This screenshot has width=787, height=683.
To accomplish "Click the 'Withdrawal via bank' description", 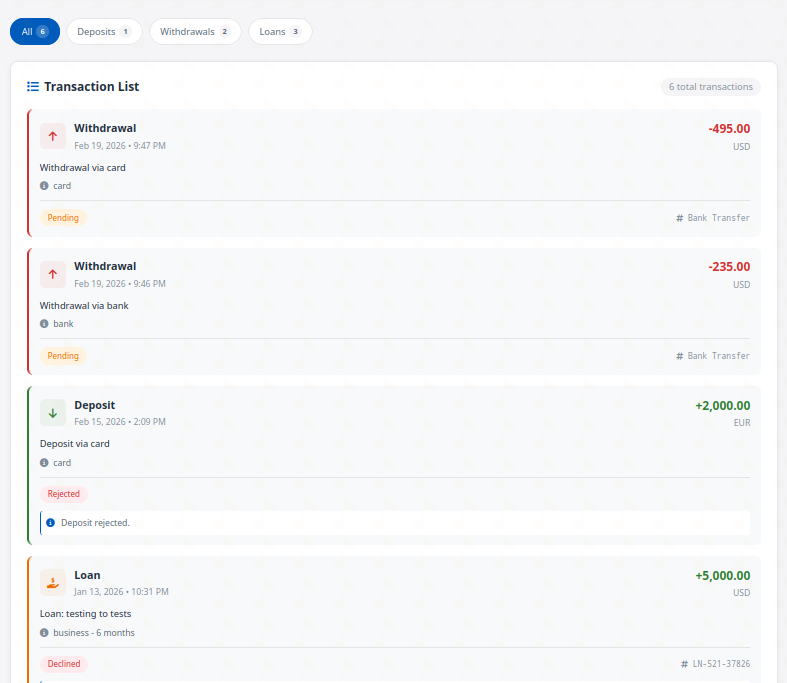I will (x=84, y=306).
